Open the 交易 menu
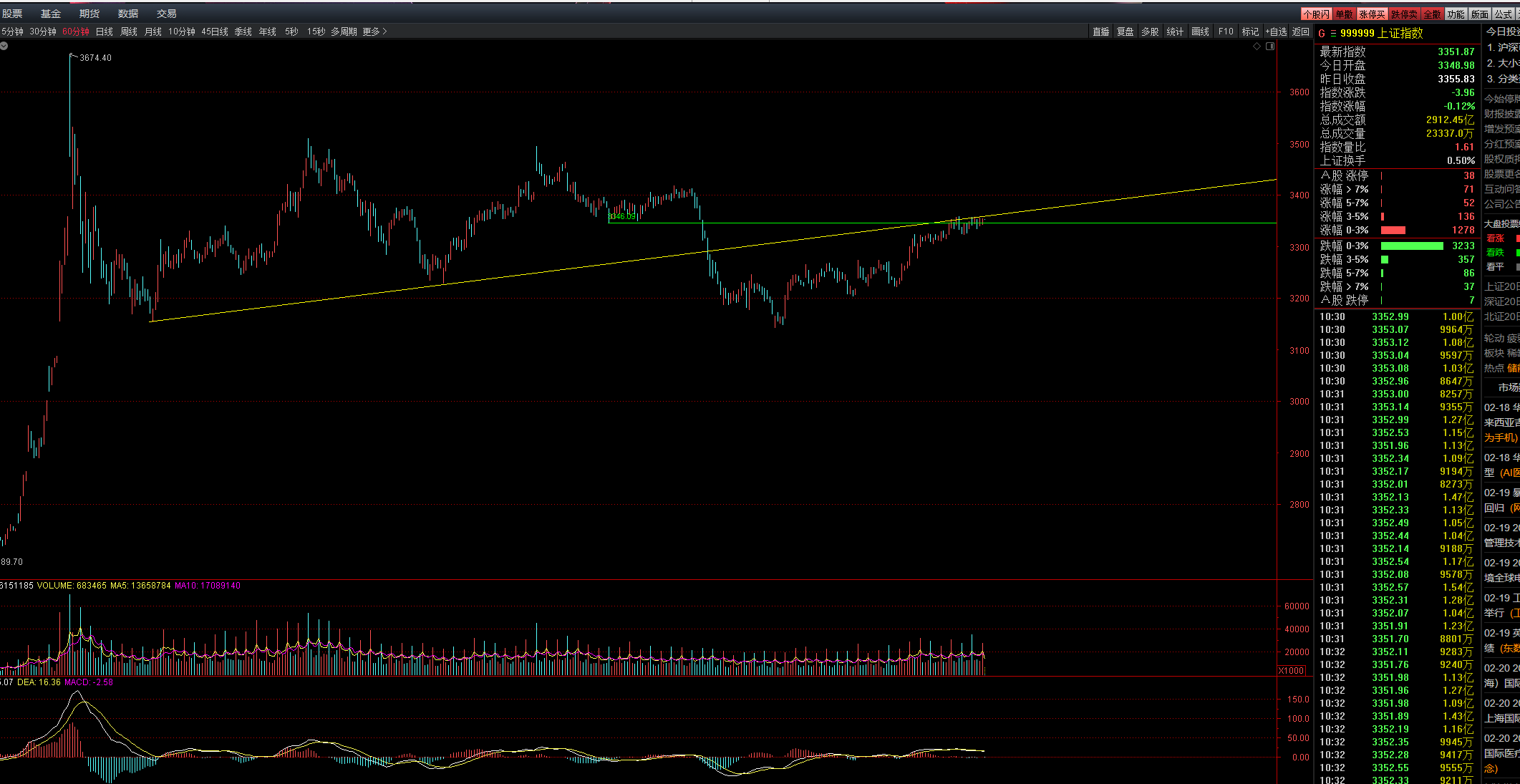Viewport: 1520px width, 784px height. [167, 14]
